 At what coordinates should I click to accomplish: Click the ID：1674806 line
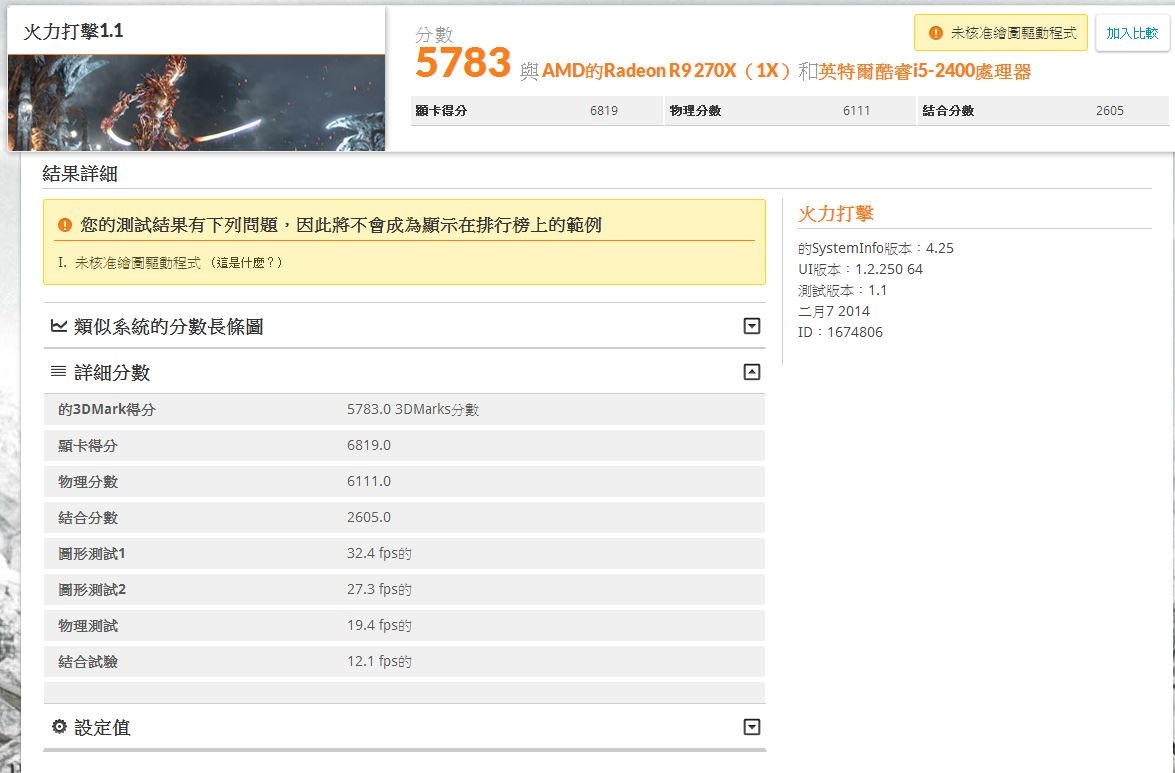coord(840,332)
